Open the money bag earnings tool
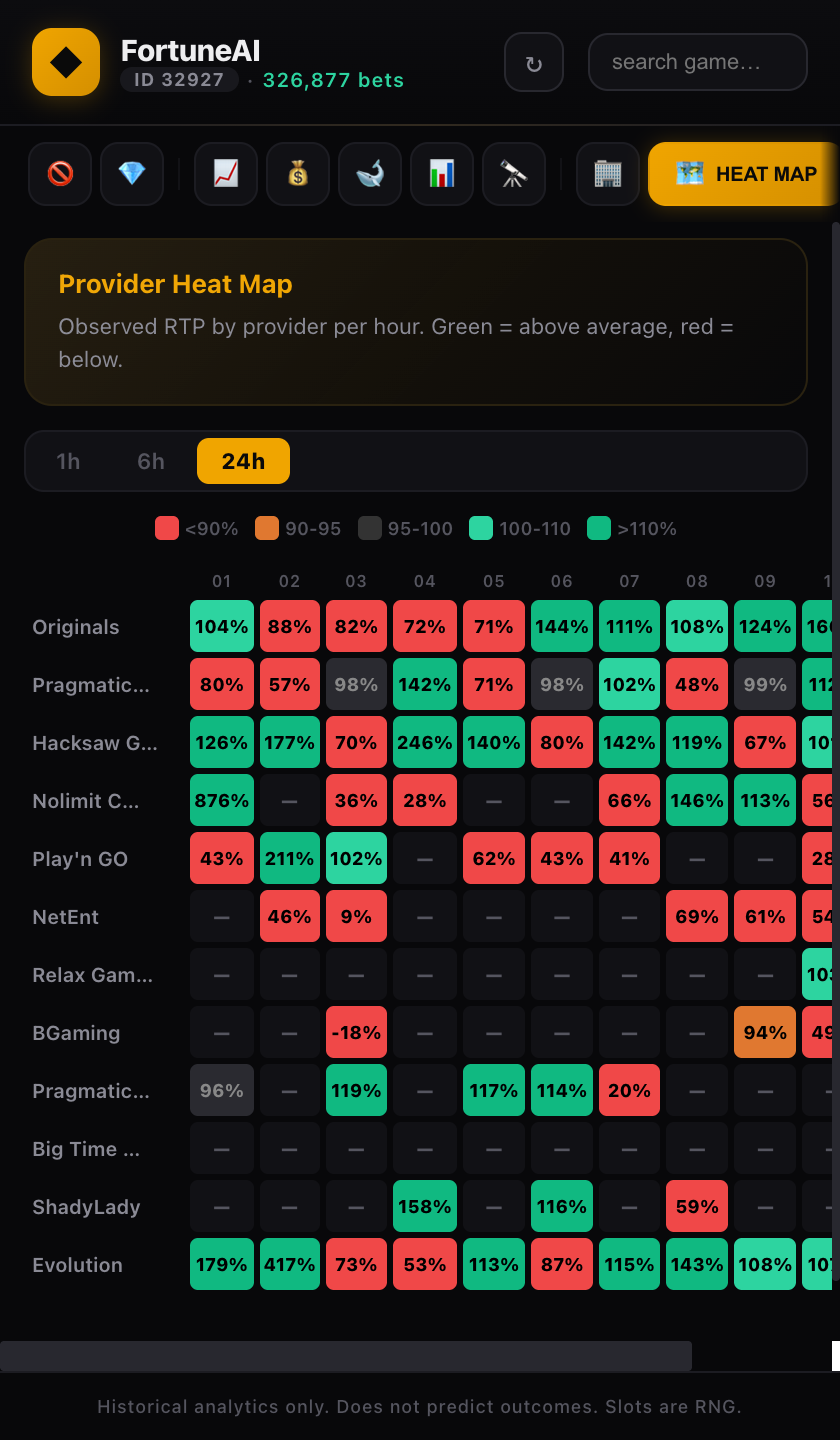This screenshot has width=840, height=1440. pos(297,173)
